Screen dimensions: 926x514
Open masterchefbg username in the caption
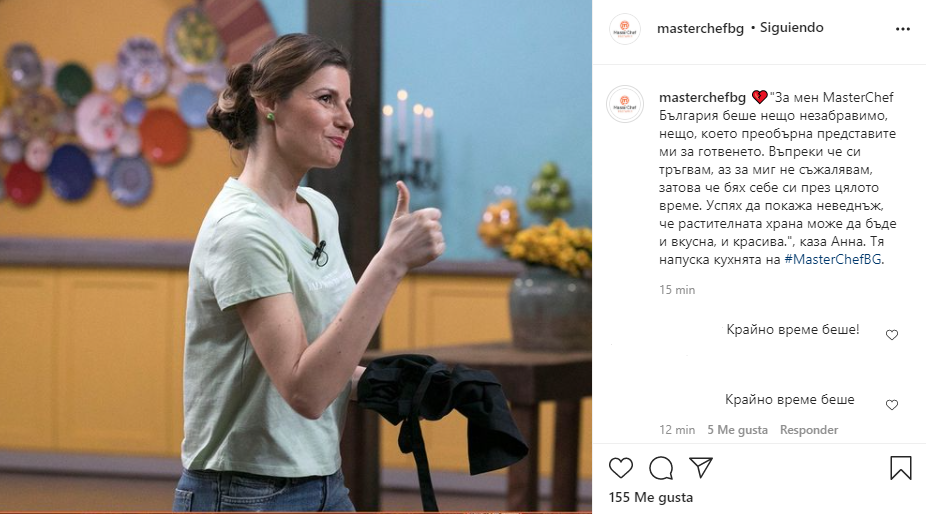pyautogui.click(x=702, y=97)
